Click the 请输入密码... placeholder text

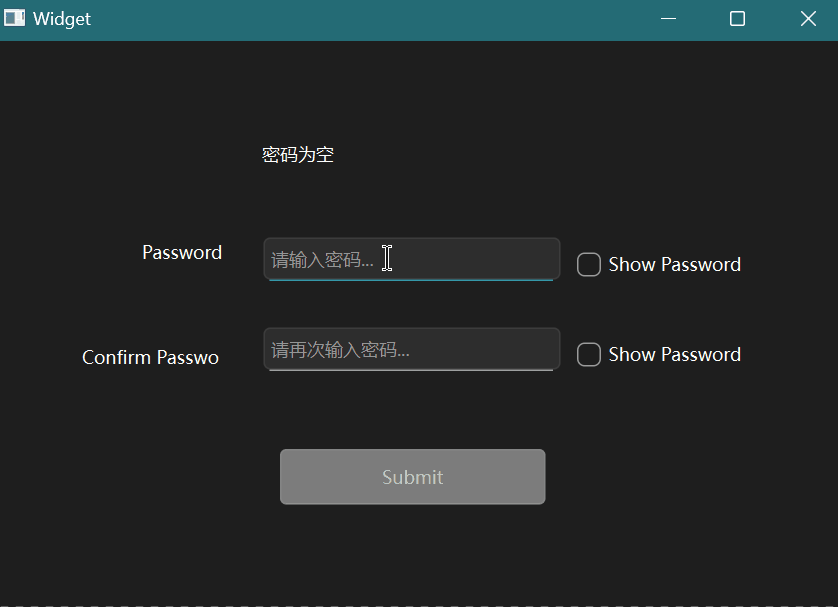point(322,260)
